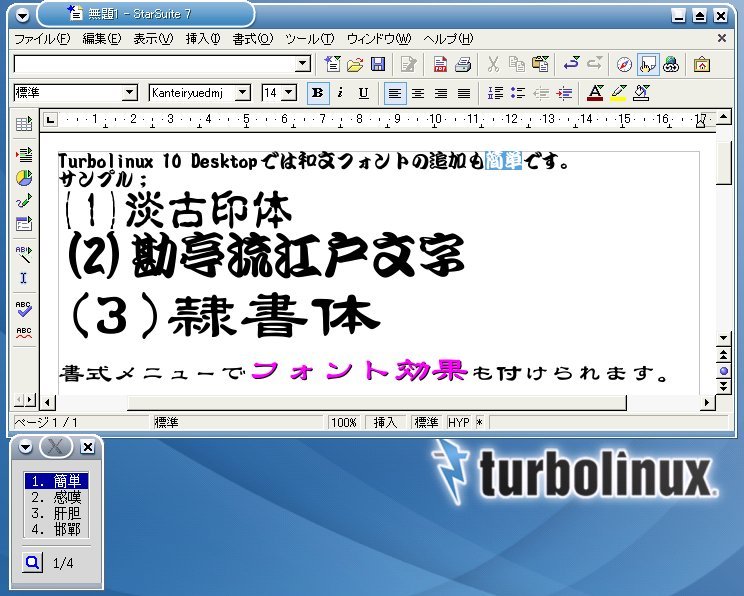This screenshot has height=596, width=744.
Task: Open the hyperlink dialog icon
Action: (671, 64)
